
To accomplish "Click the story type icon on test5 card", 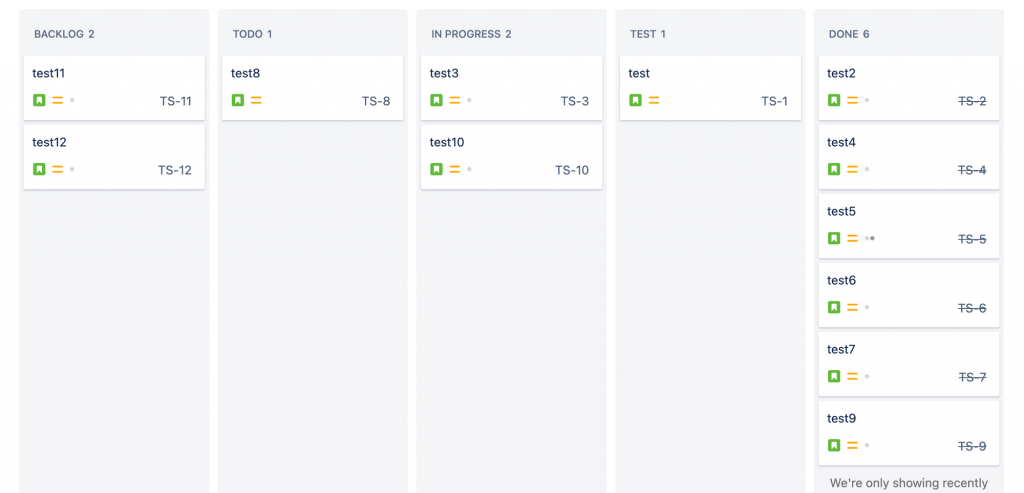I will (x=834, y=238).
